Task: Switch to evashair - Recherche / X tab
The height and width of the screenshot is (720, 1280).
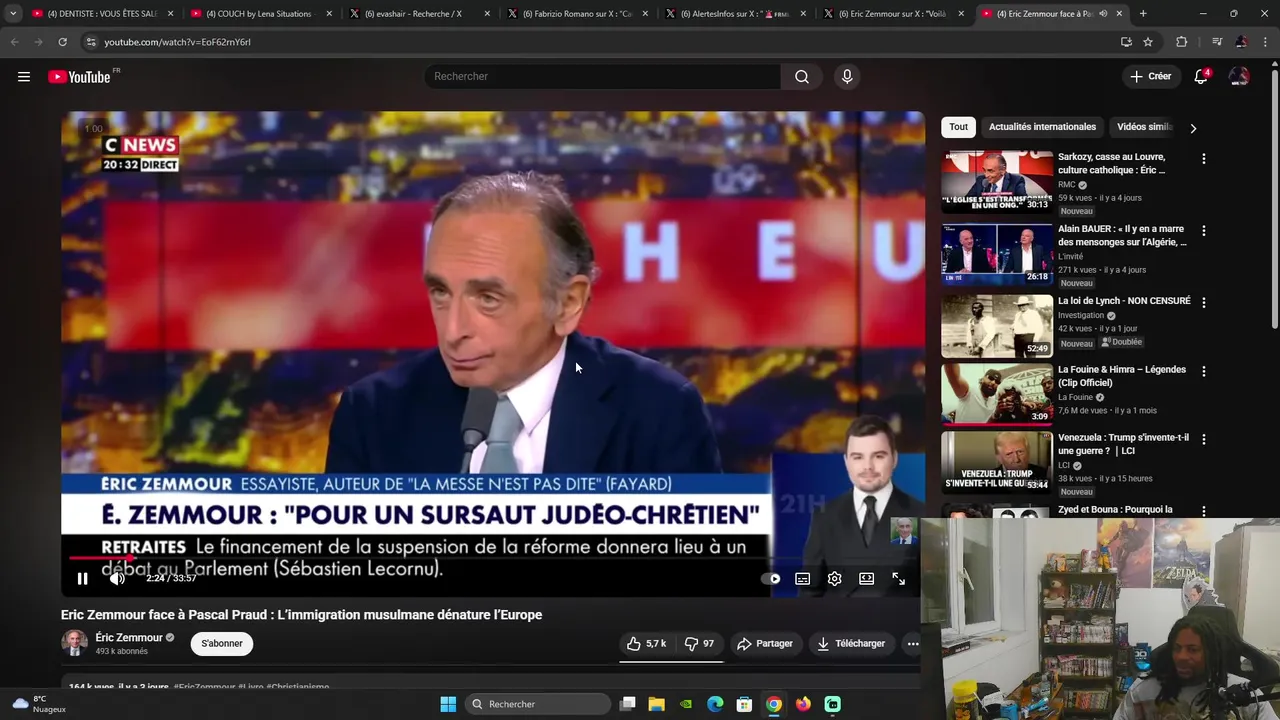Action: tap(418, 14)
